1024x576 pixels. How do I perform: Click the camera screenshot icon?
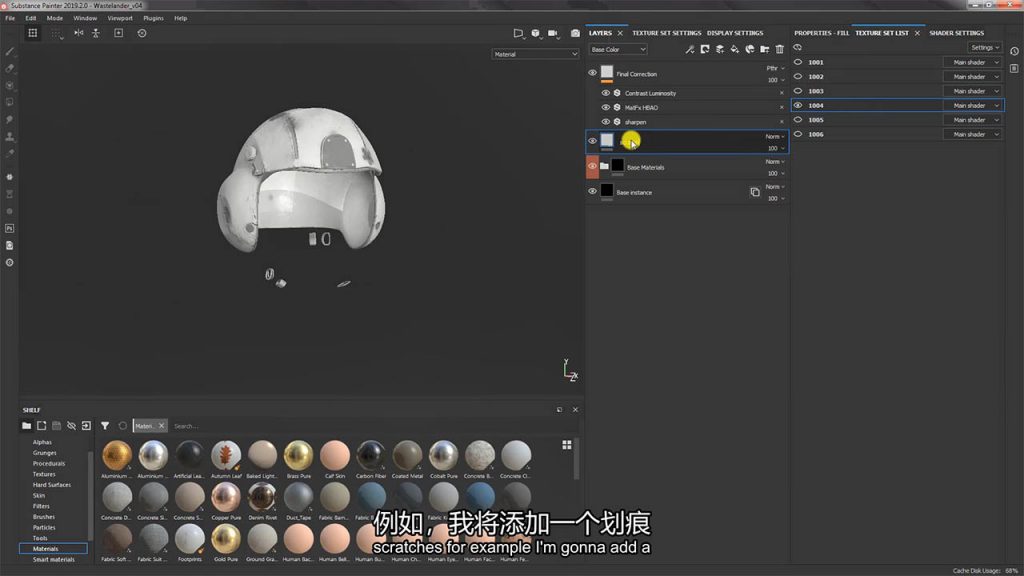(x=575, y=33)
